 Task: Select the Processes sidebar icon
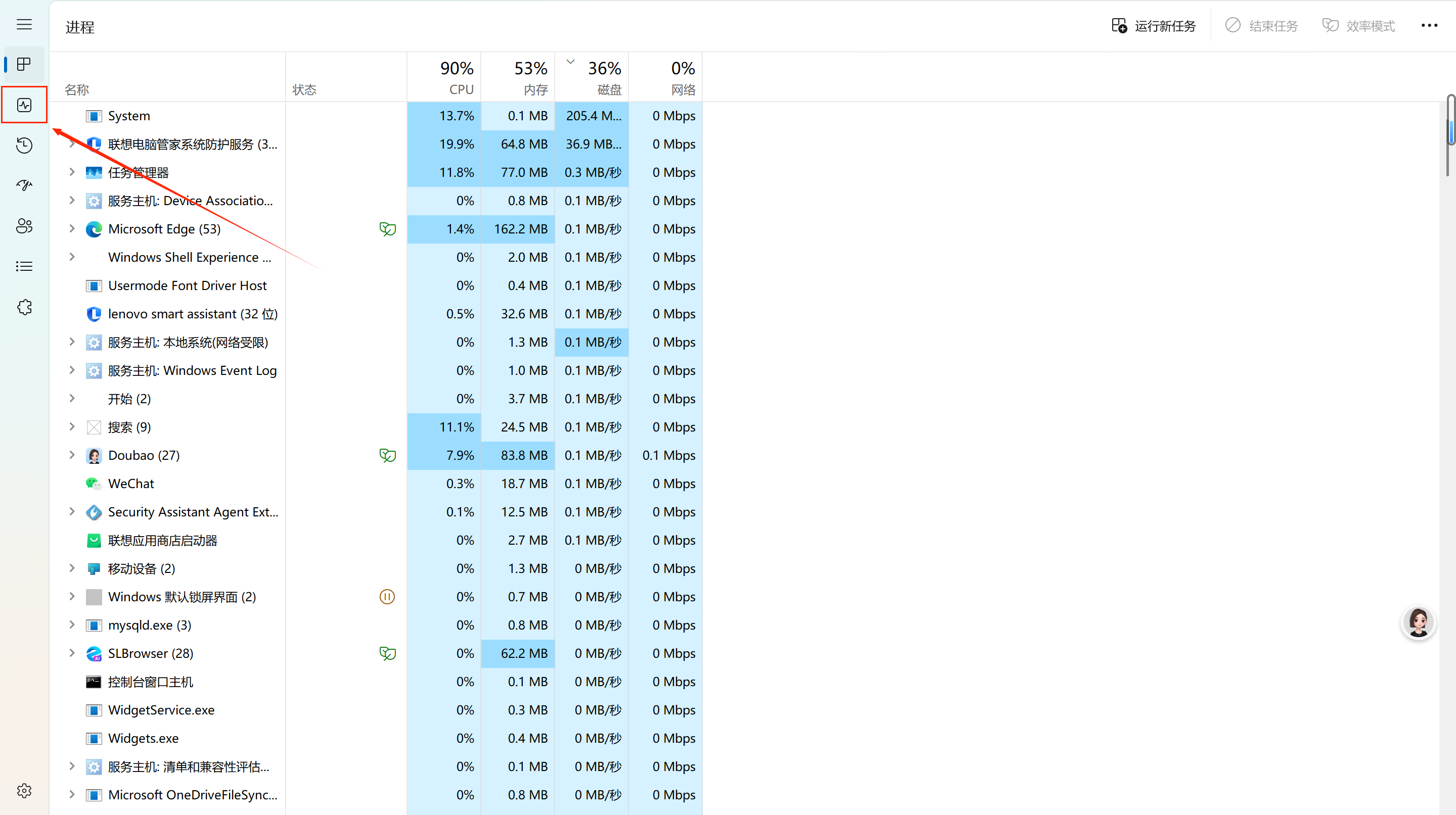click(x=24, y=64)
